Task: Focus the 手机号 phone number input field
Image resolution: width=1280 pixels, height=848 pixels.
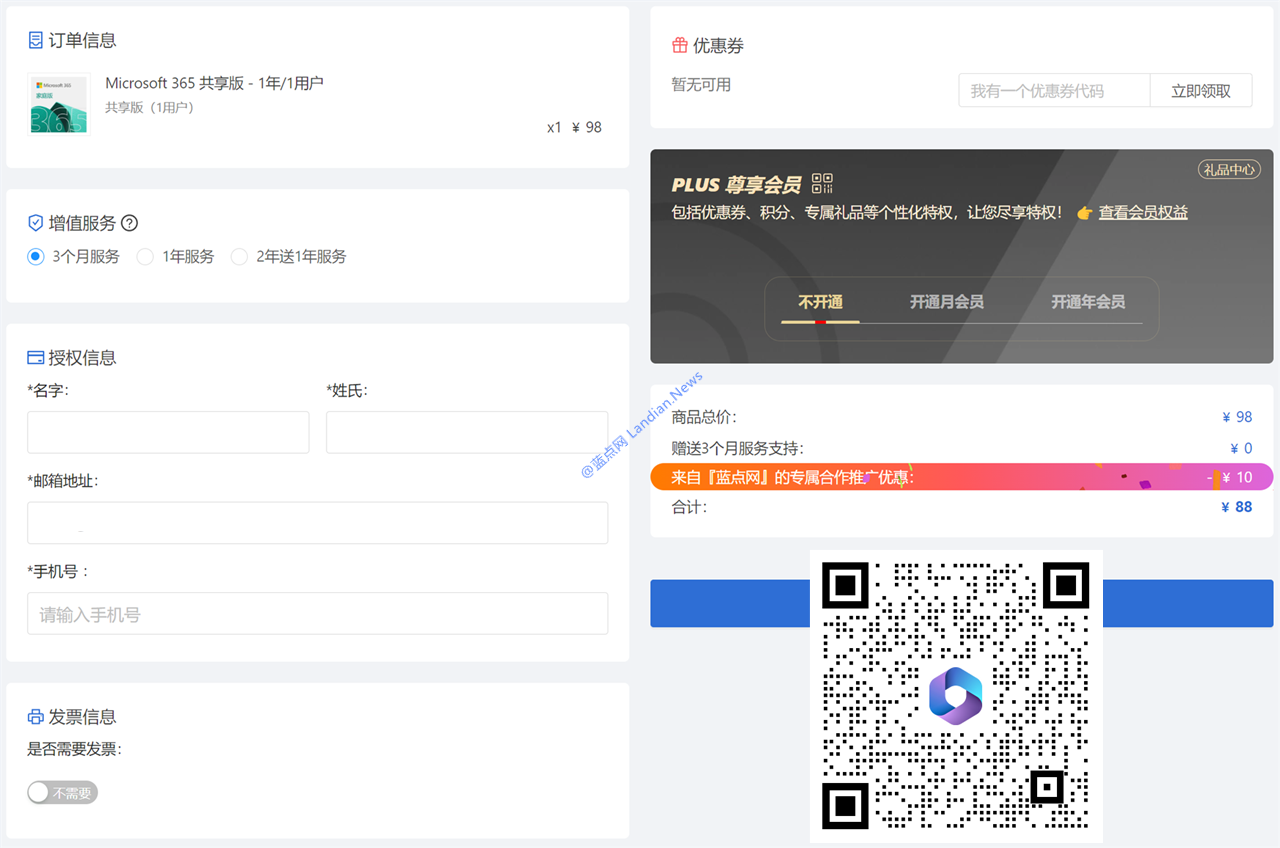Action: click(x=317, y=614)
